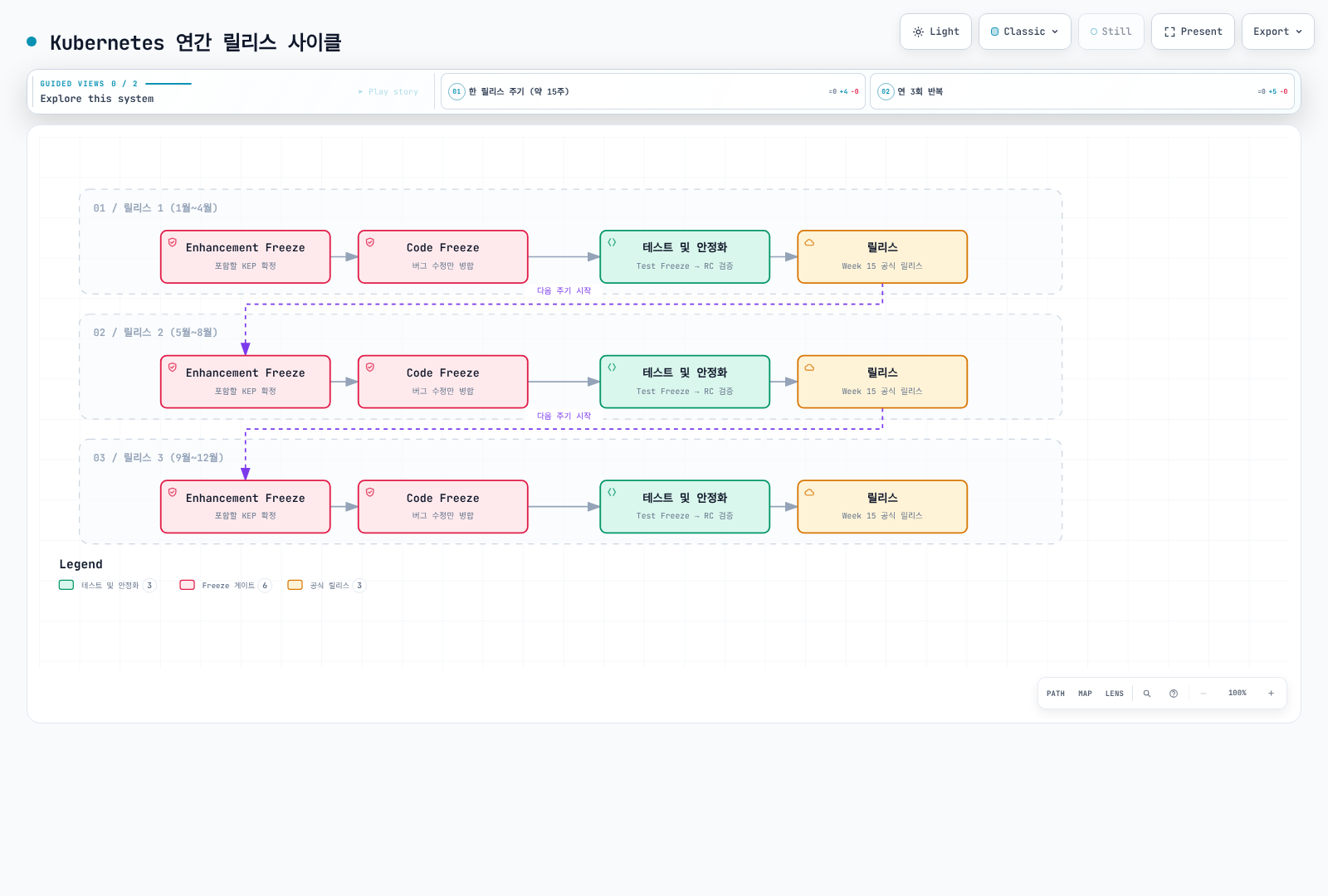Click code brackets icon on 릴리스 2 테스트 node
The image size is (1328, 896).
click(x=612, y=367)
